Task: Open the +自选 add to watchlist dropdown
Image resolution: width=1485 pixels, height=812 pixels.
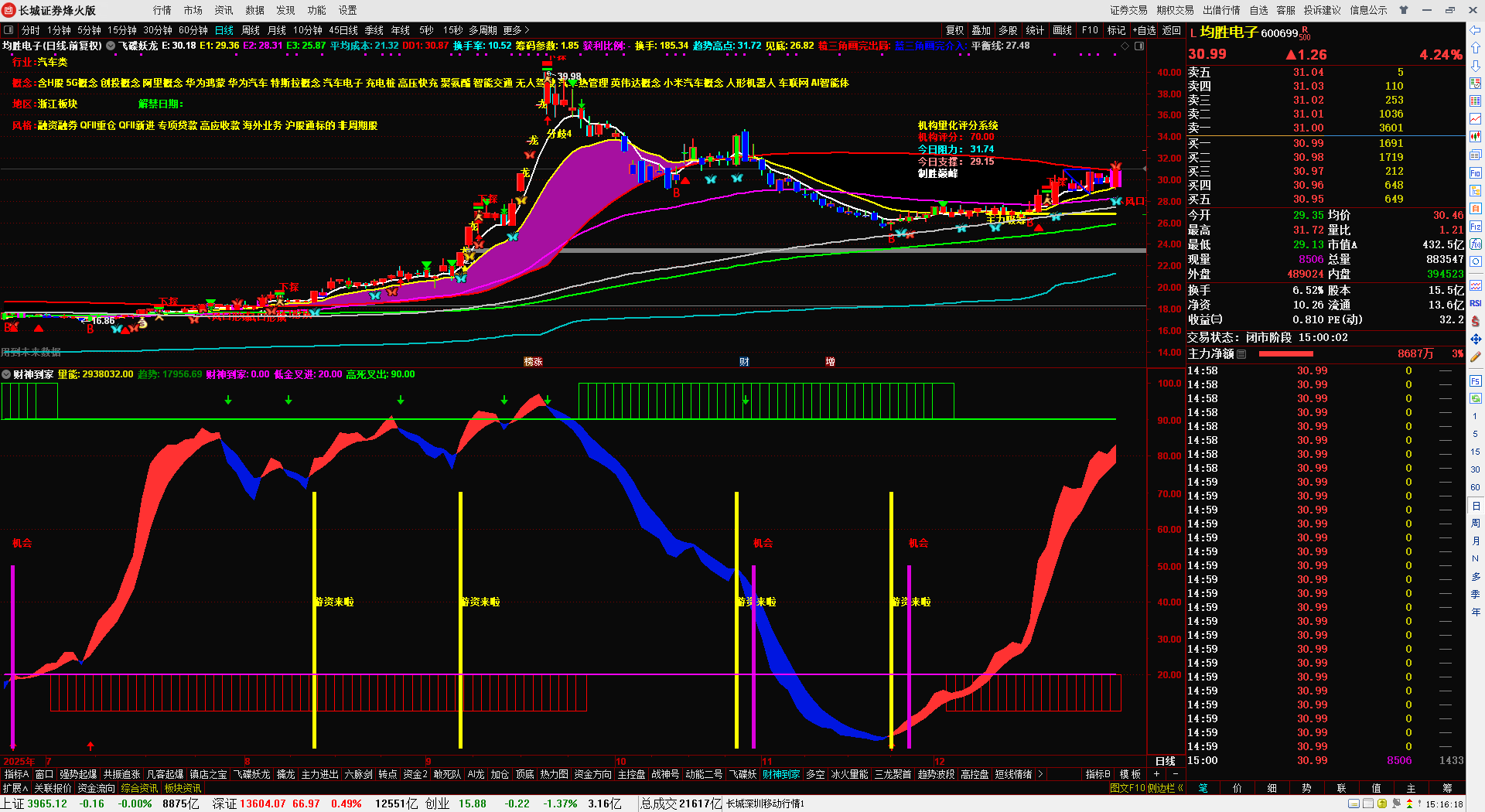Action: tap(1145, 30)
